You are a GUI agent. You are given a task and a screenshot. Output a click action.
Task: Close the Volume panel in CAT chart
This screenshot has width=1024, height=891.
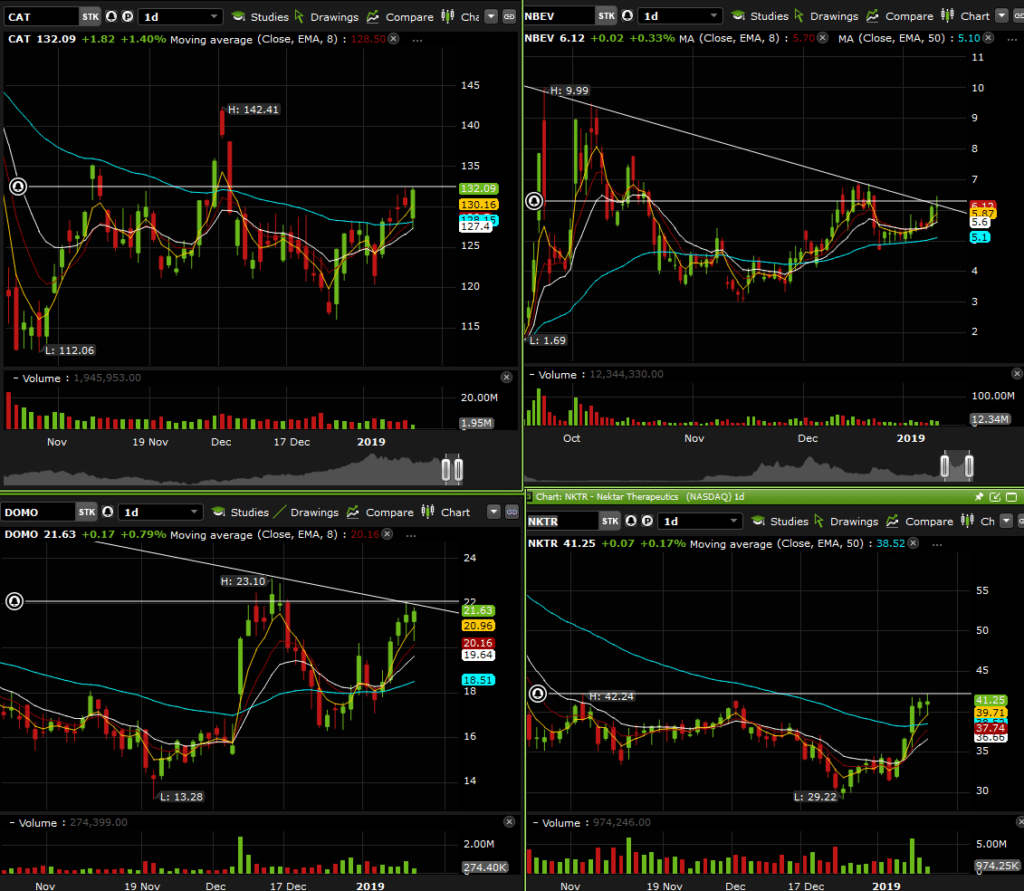click(506, 378)
